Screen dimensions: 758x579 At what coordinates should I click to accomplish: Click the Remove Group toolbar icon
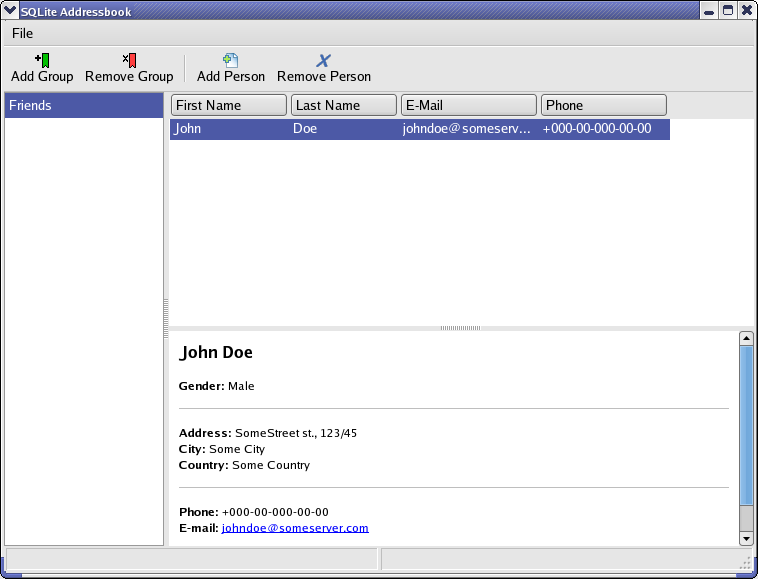point(129,60)
